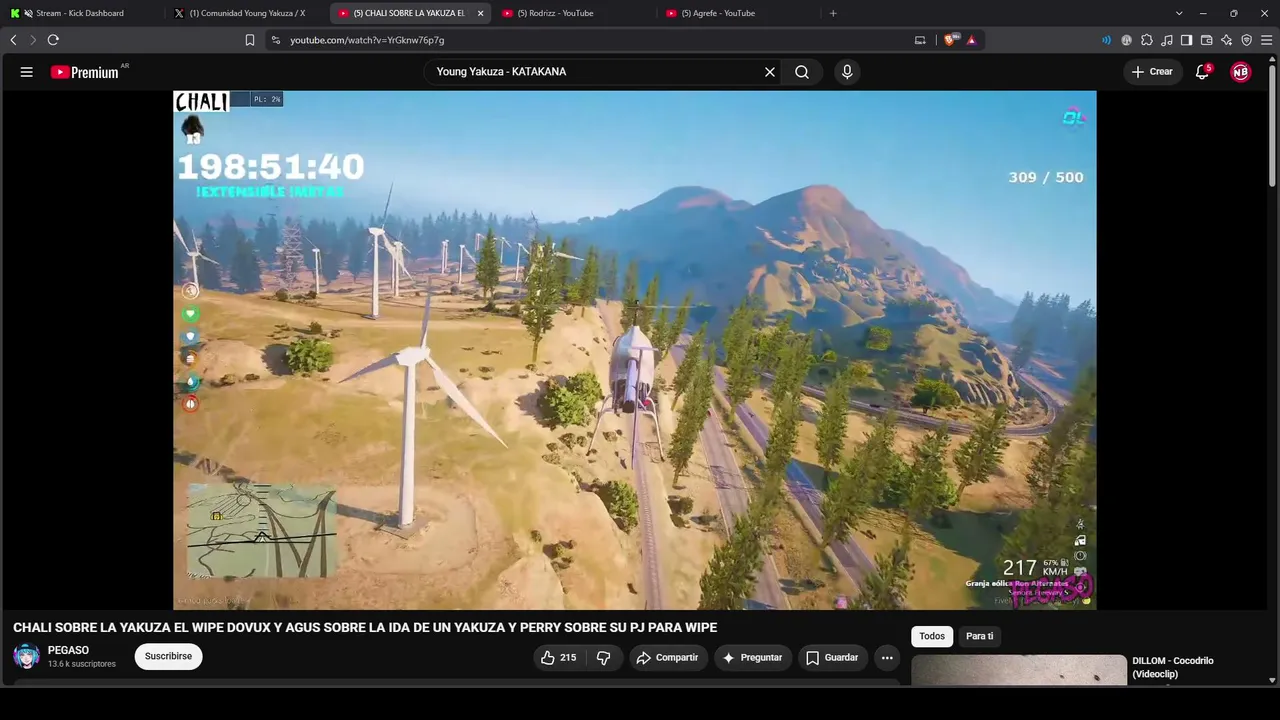Open site settings icon beside the URL
The image size is (1280, 720).
(276, 40)
